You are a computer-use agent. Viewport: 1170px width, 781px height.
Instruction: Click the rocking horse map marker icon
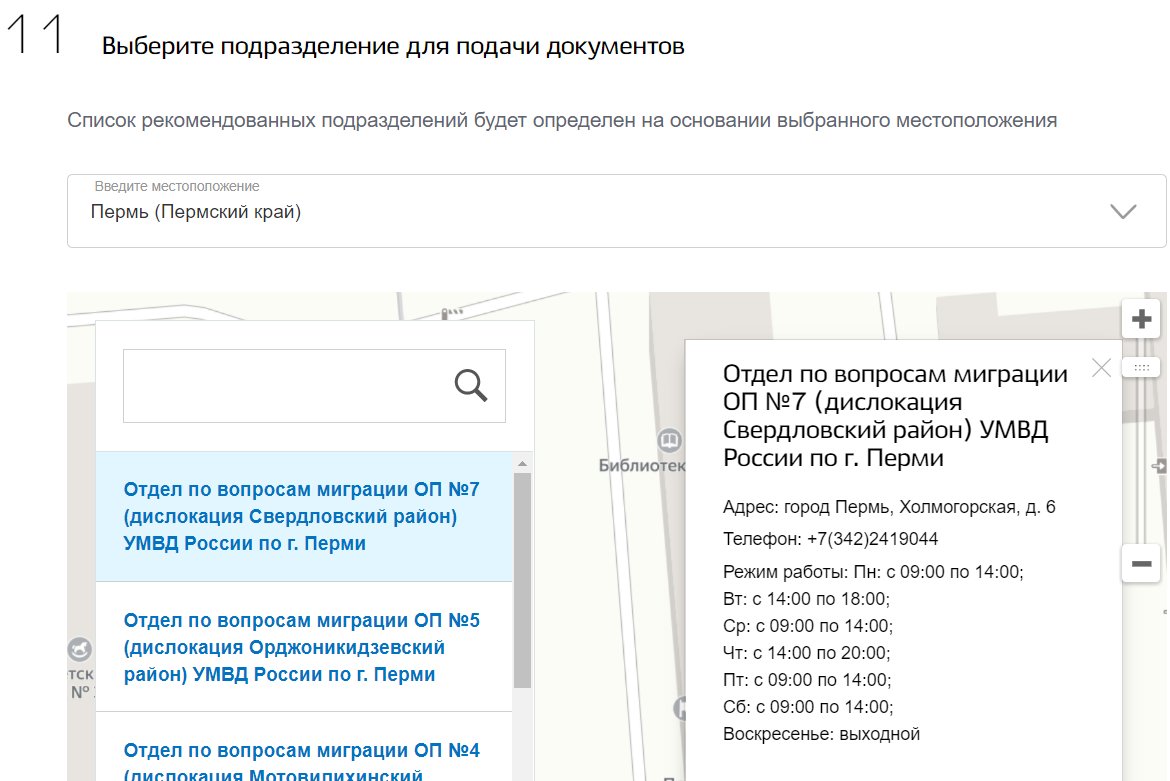[80, 650]
